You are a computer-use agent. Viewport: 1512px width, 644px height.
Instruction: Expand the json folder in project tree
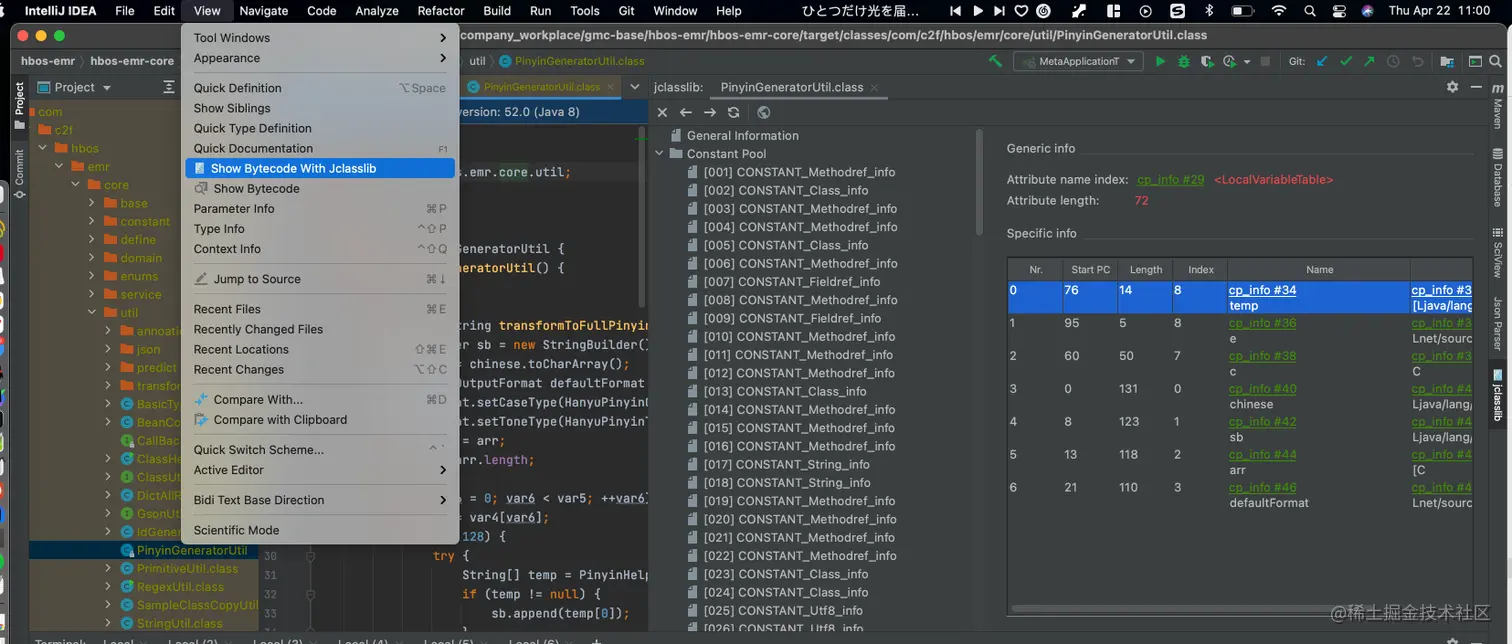tap(108, 349)
